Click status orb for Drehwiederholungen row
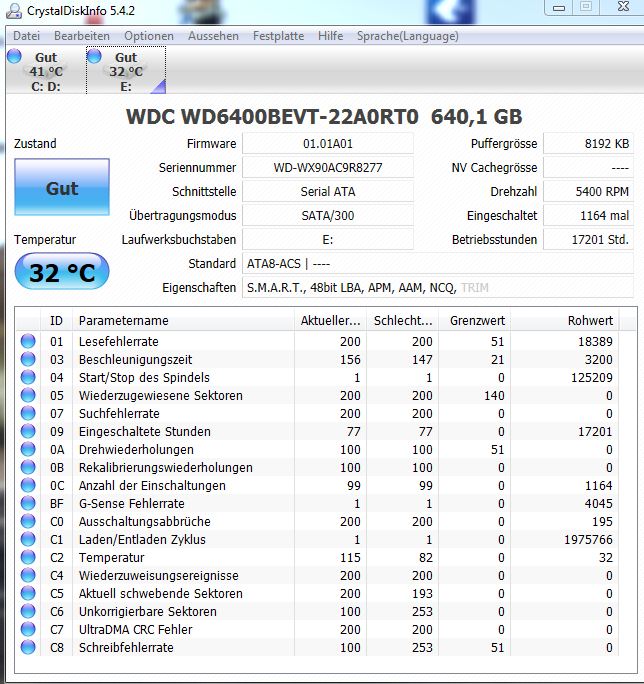 pyautogui.click(x=28, y=449)
